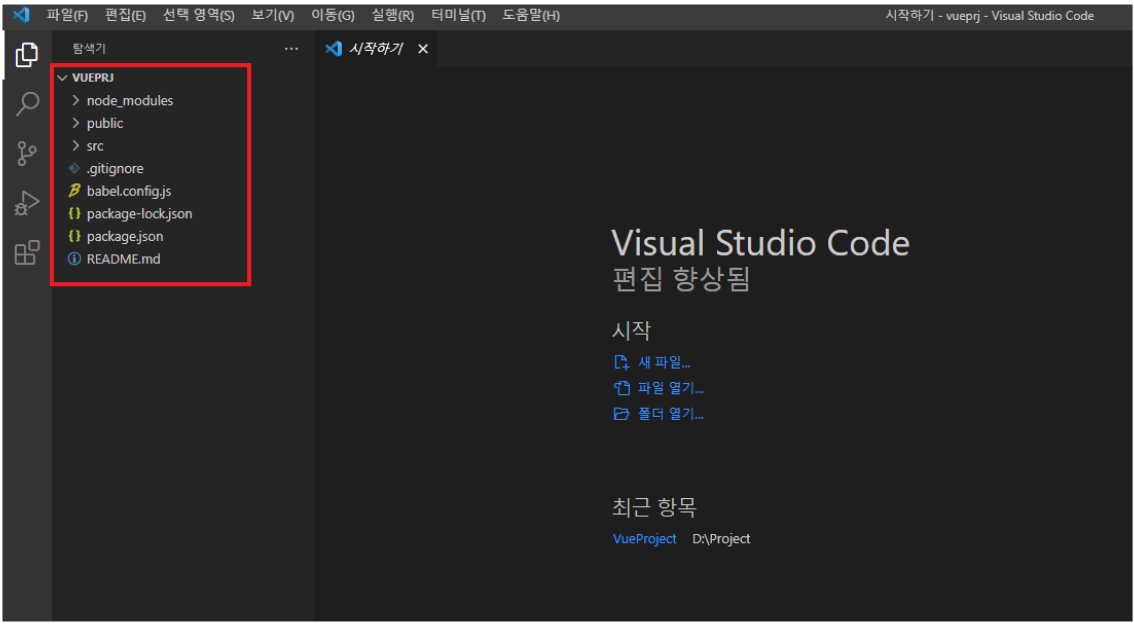This screenshot has height=626, width=1134.
Task: Open the 편집(E) menu
Action: [125, 15]
